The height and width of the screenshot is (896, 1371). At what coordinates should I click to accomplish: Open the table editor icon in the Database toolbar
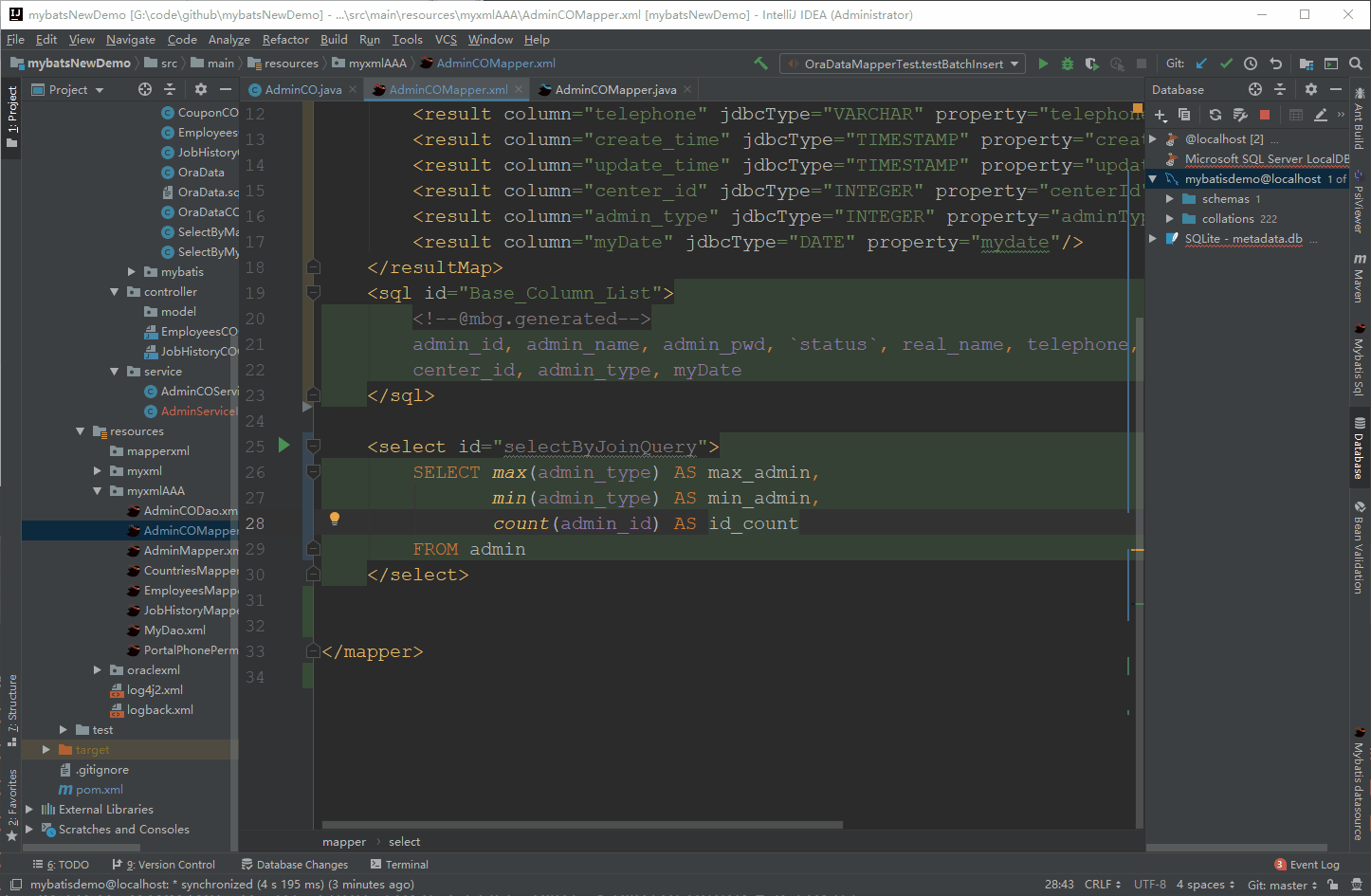tap(1296, 115)
